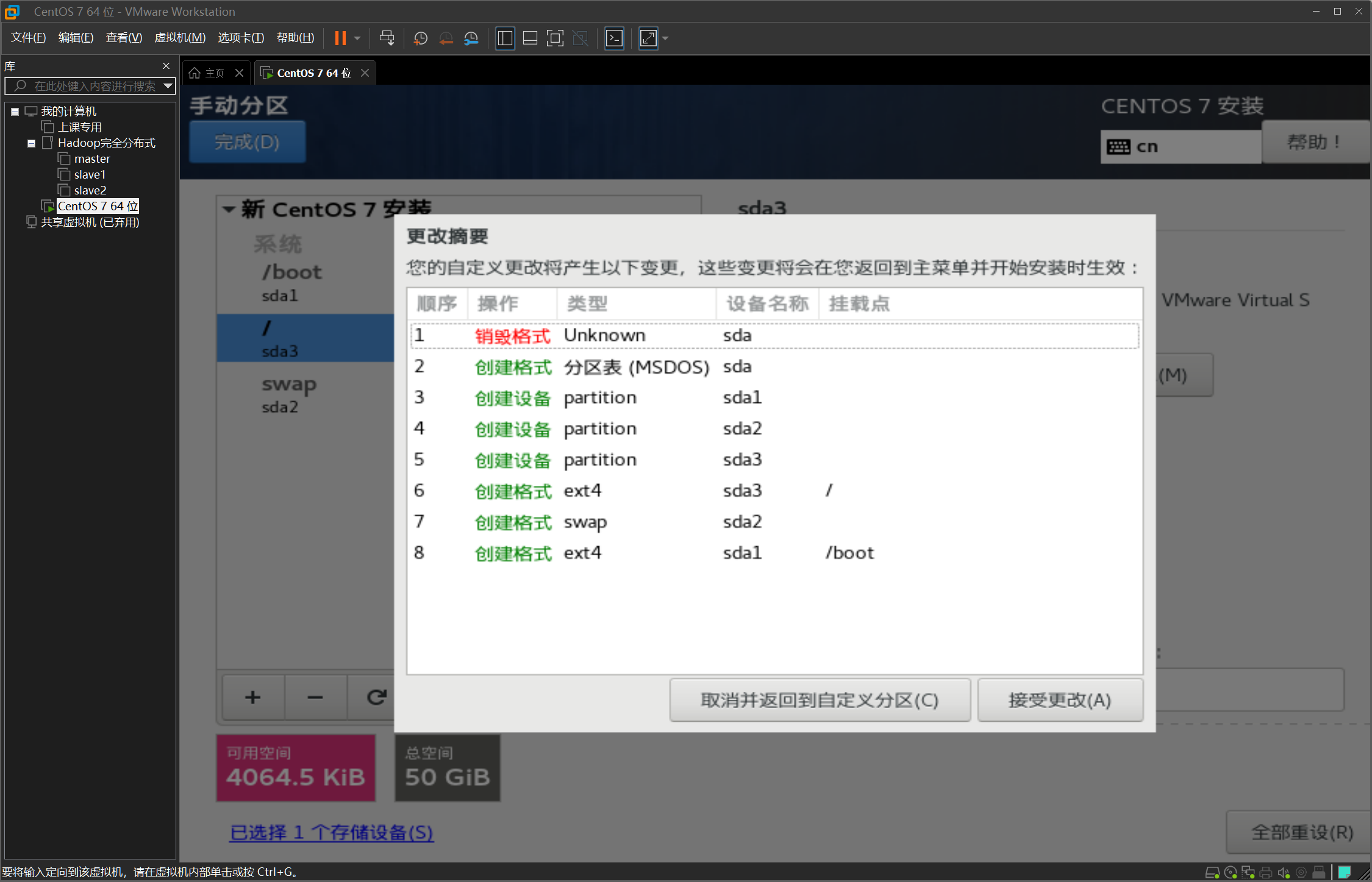
Task: Send Ctrl+Alt+Del to the VM
Action: point(387,38)
